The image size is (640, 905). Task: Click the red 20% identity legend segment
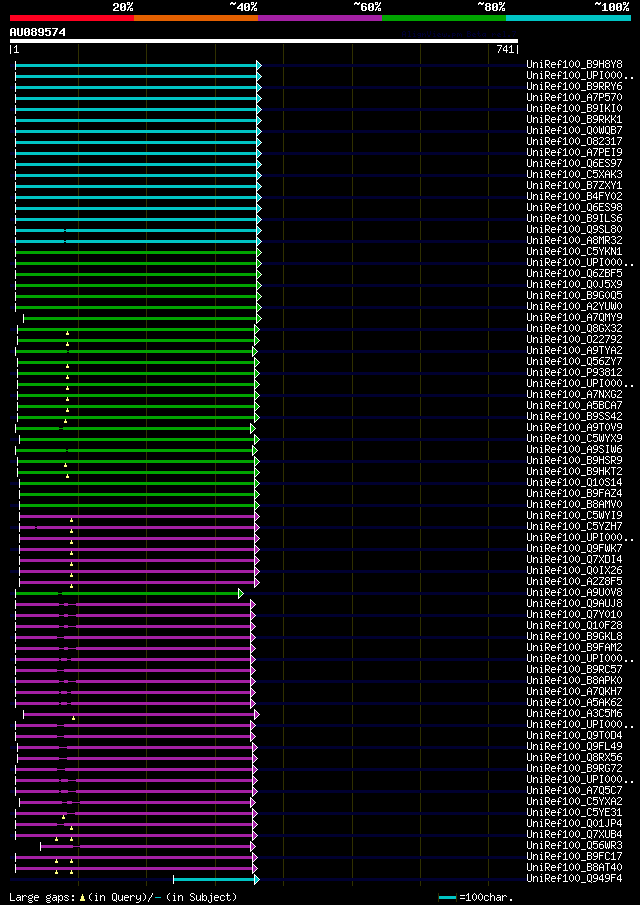(72, 18)
